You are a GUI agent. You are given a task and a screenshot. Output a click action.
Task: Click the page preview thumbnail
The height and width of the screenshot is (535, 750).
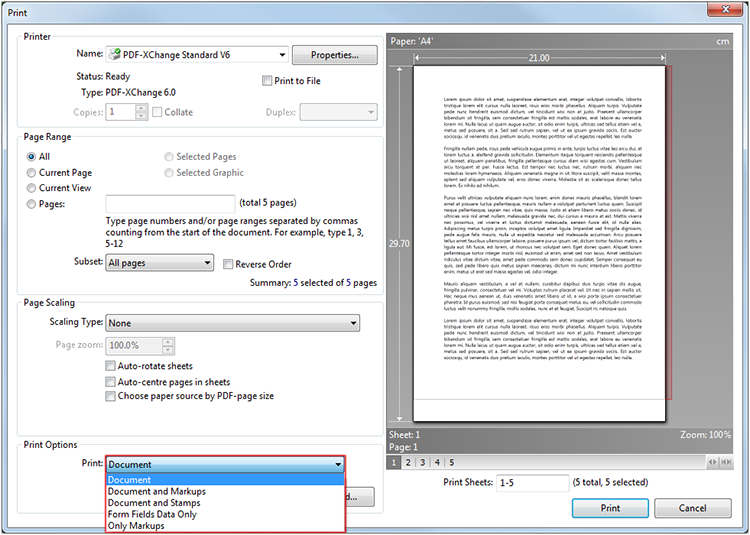[x=539, y=244]
